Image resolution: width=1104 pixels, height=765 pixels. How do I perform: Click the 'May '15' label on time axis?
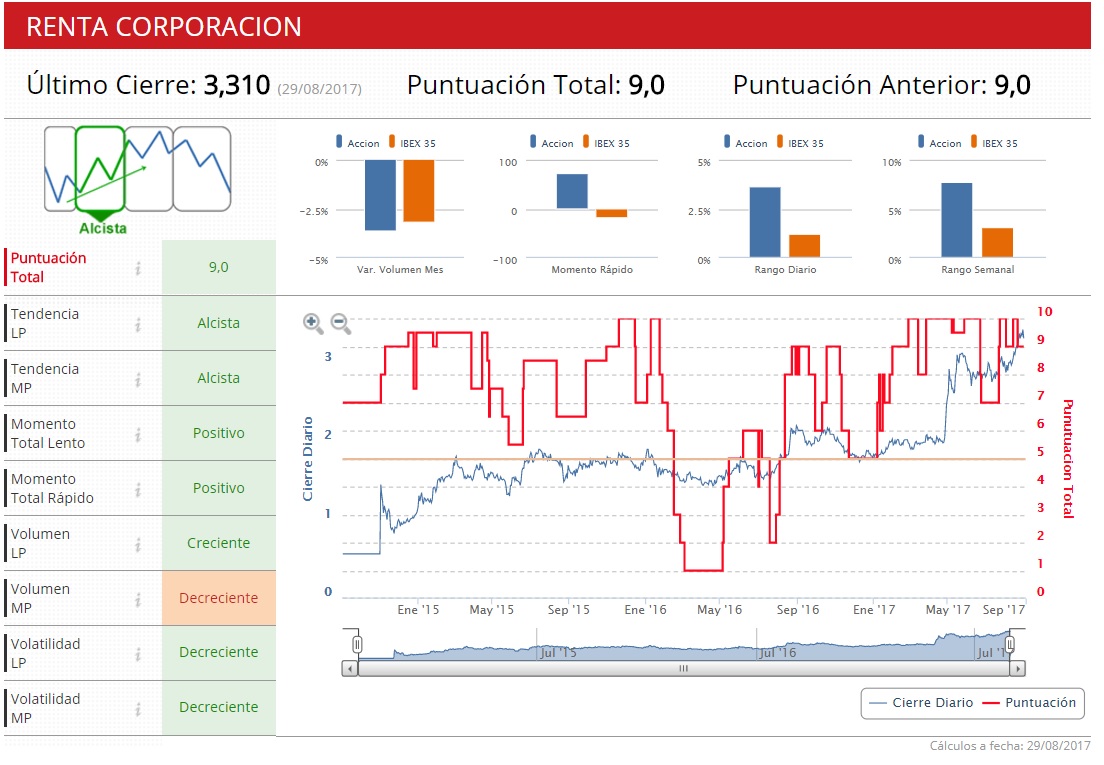491,609
